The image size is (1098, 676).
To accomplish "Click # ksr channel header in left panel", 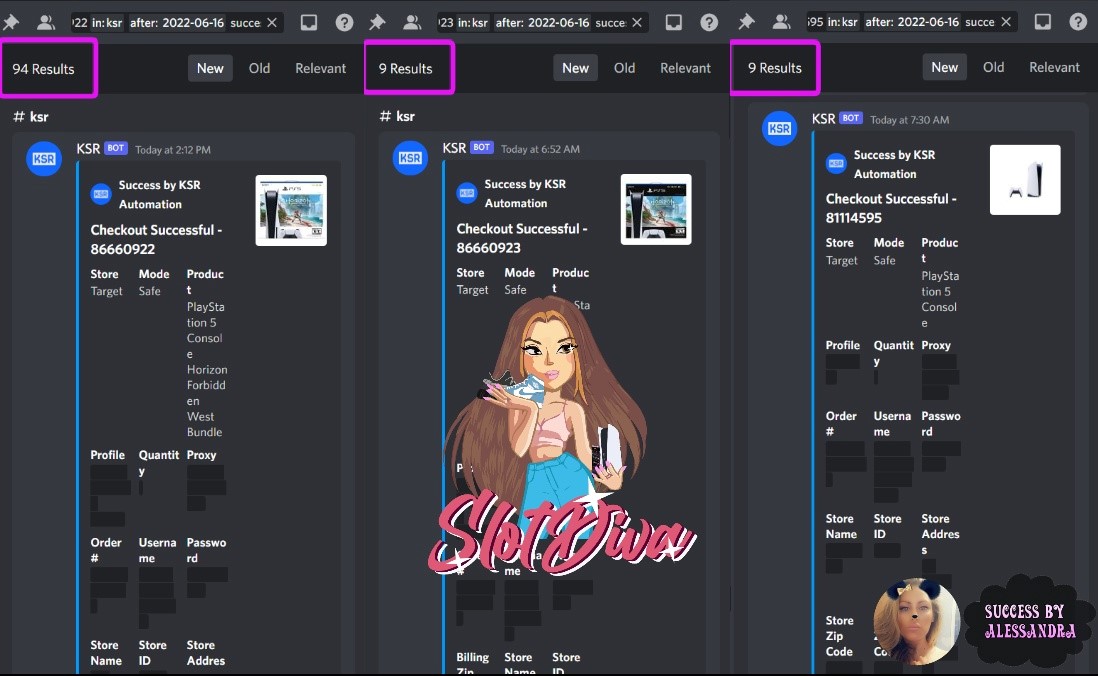I will pos(31,116).
